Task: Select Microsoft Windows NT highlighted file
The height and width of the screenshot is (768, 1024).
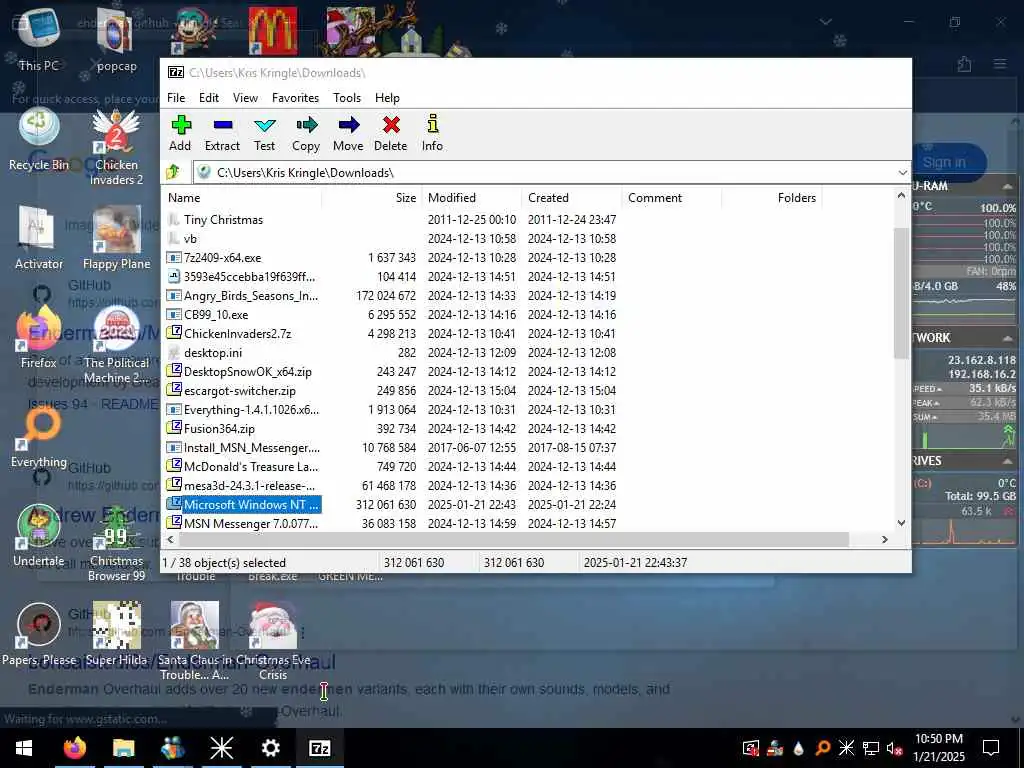Action: pyautogui.click(x=251, y=504)
